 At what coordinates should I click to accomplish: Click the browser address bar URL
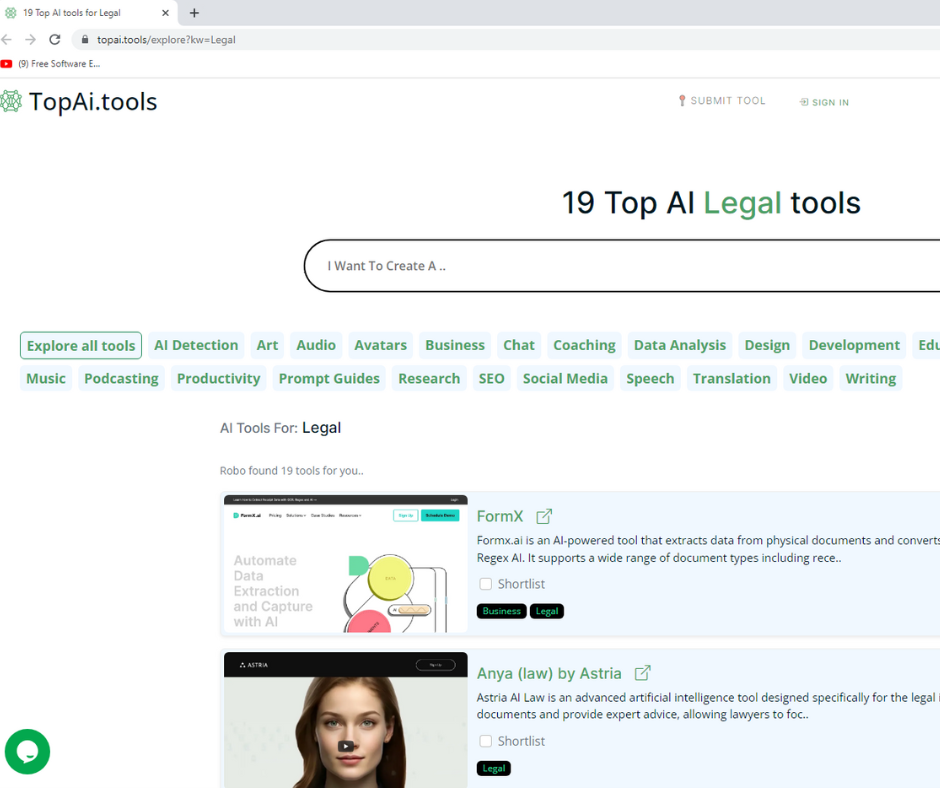click(x=166, y=40)
